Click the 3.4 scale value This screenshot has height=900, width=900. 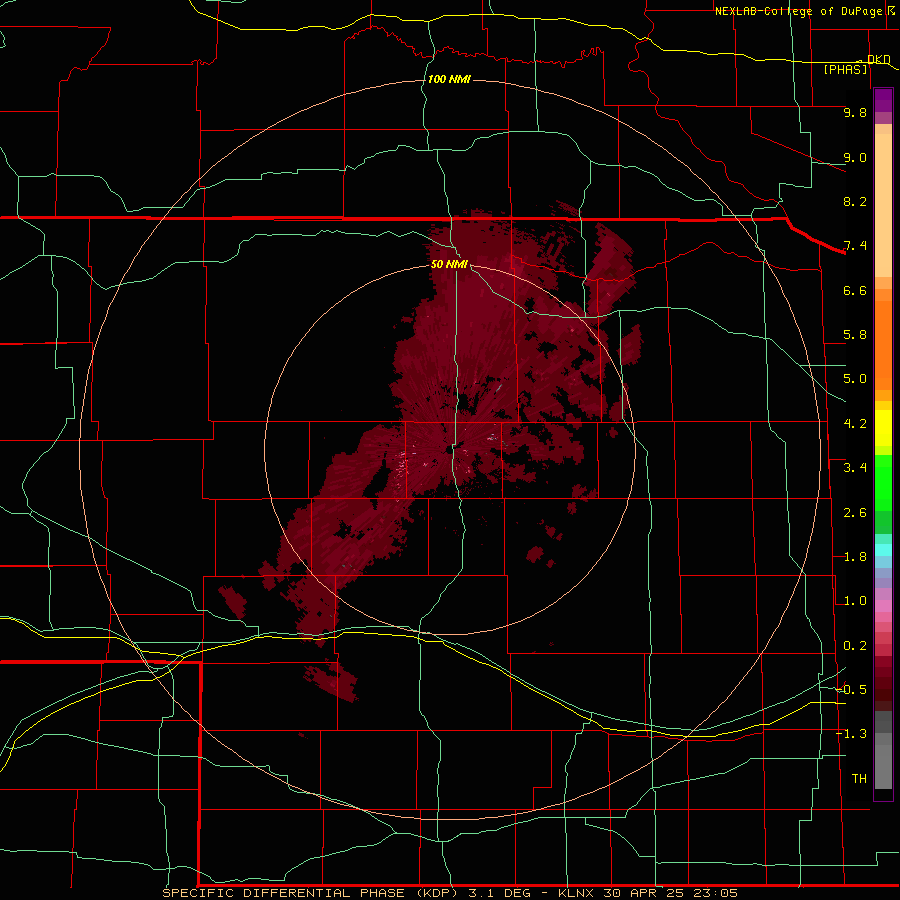[x=855, y=468]
